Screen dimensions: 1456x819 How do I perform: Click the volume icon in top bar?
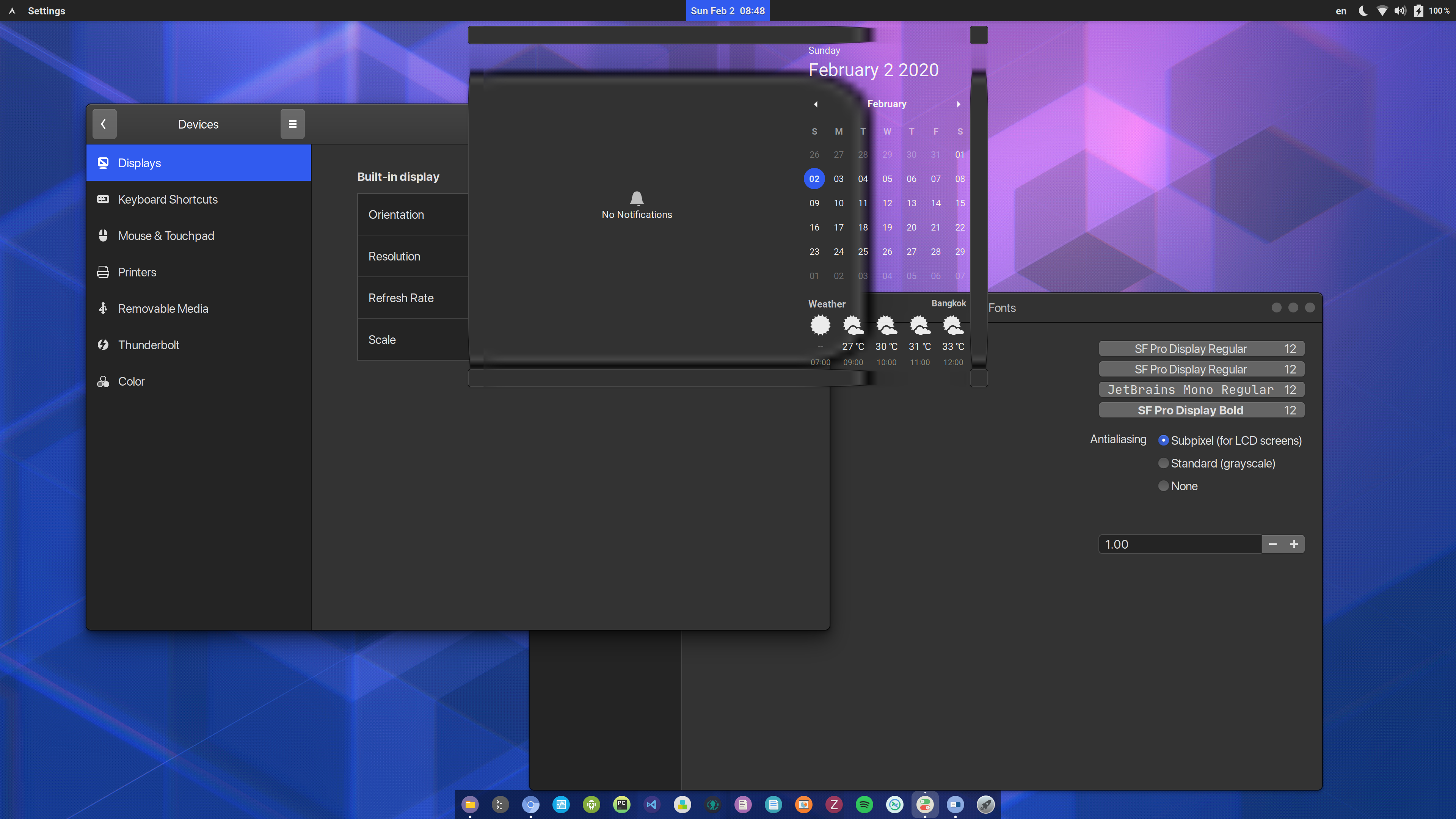point(1400,11)
